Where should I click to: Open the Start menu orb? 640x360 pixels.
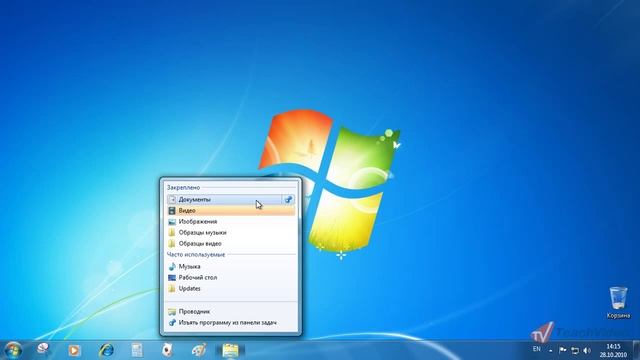pyautogui.click(x=13, y=350)
